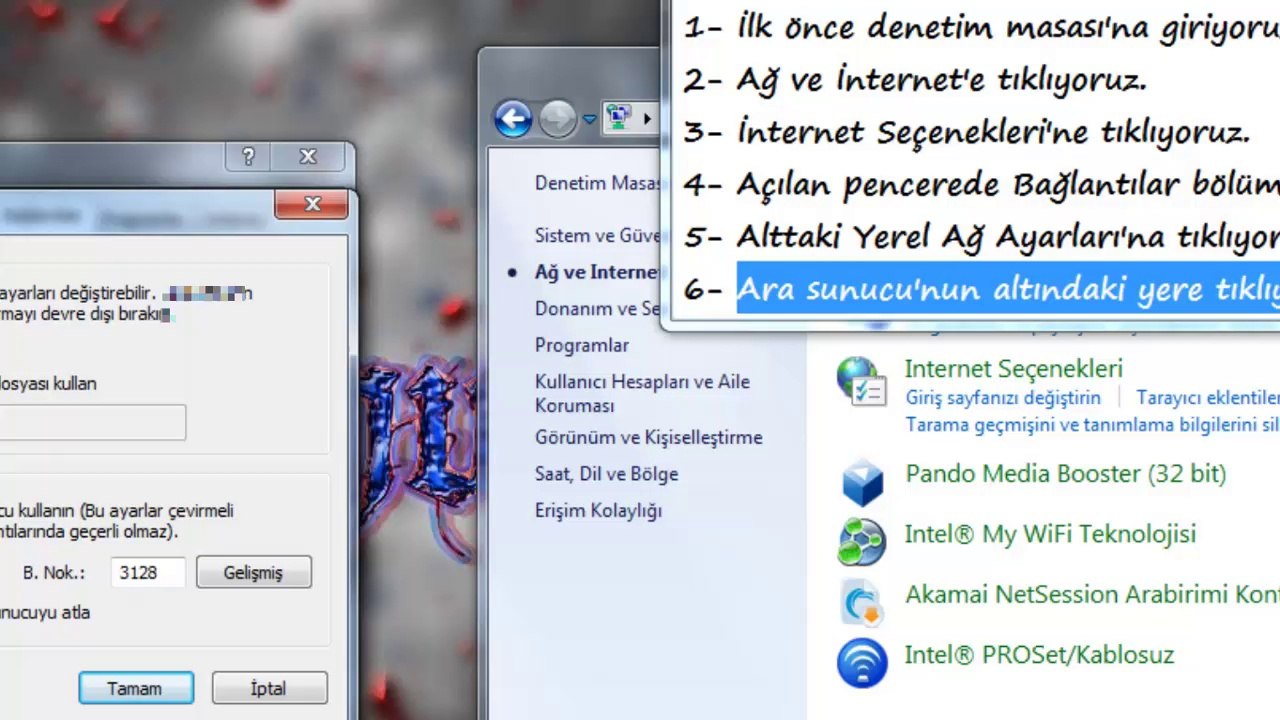Open Görünüm ve Kişiselleştirme category
1280x720 pixels.
point(648,438)
